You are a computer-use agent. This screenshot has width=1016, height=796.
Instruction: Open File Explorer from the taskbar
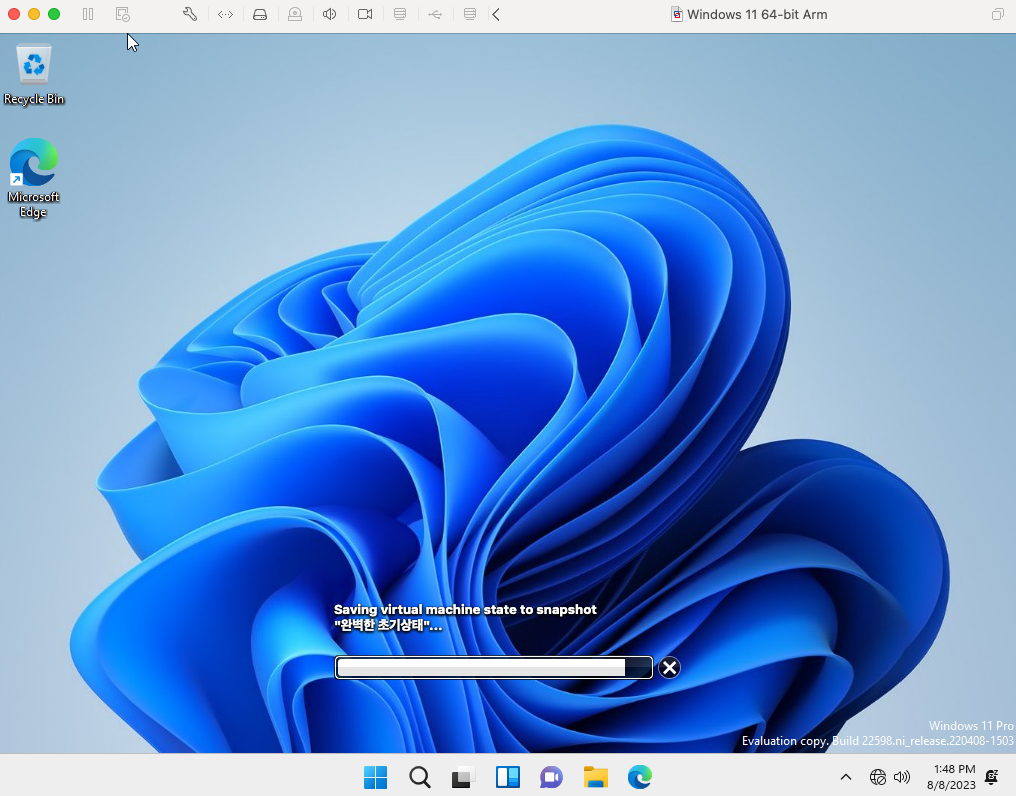click(x=595, y=777)
